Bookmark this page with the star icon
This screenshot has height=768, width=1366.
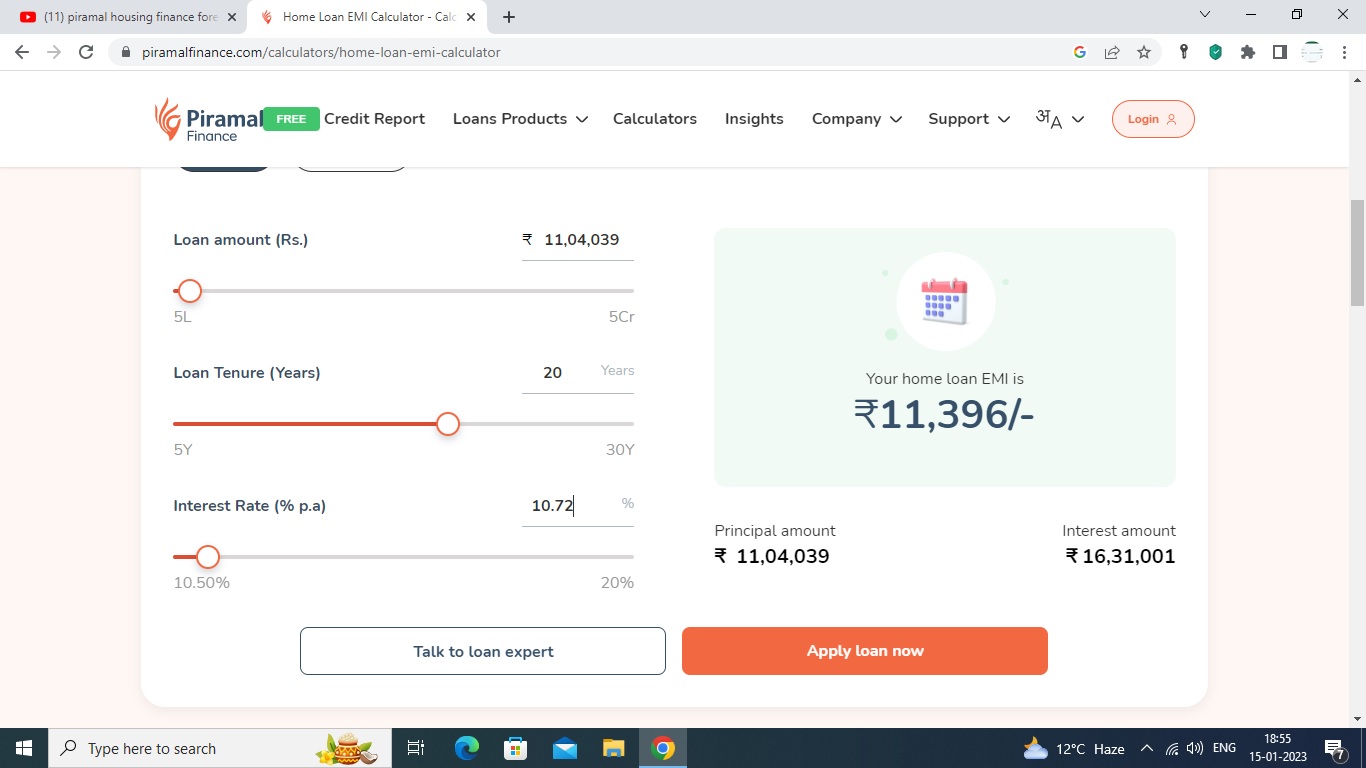pyautogui.click(x=1144, y=52)
